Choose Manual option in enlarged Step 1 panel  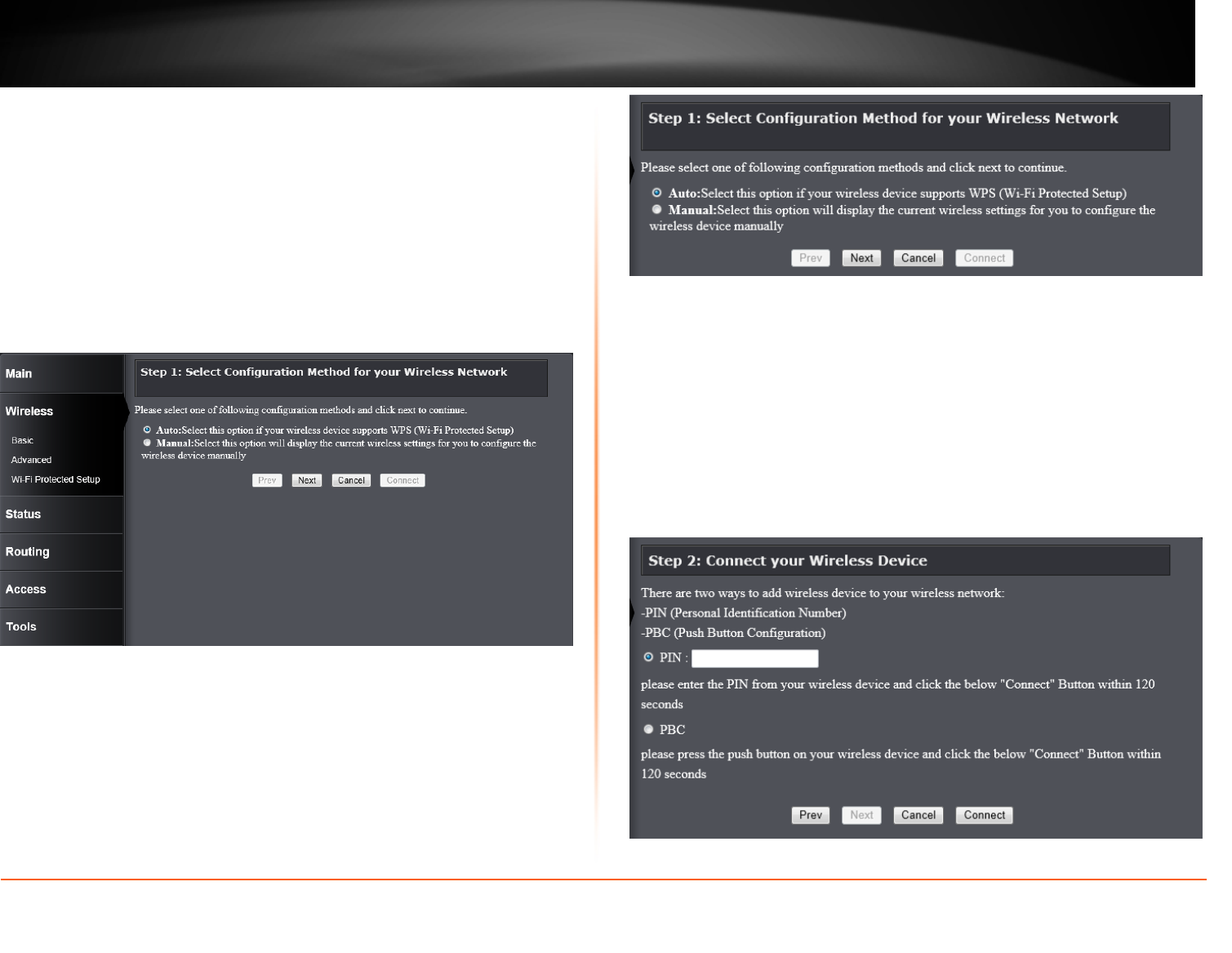coord(656,209)
